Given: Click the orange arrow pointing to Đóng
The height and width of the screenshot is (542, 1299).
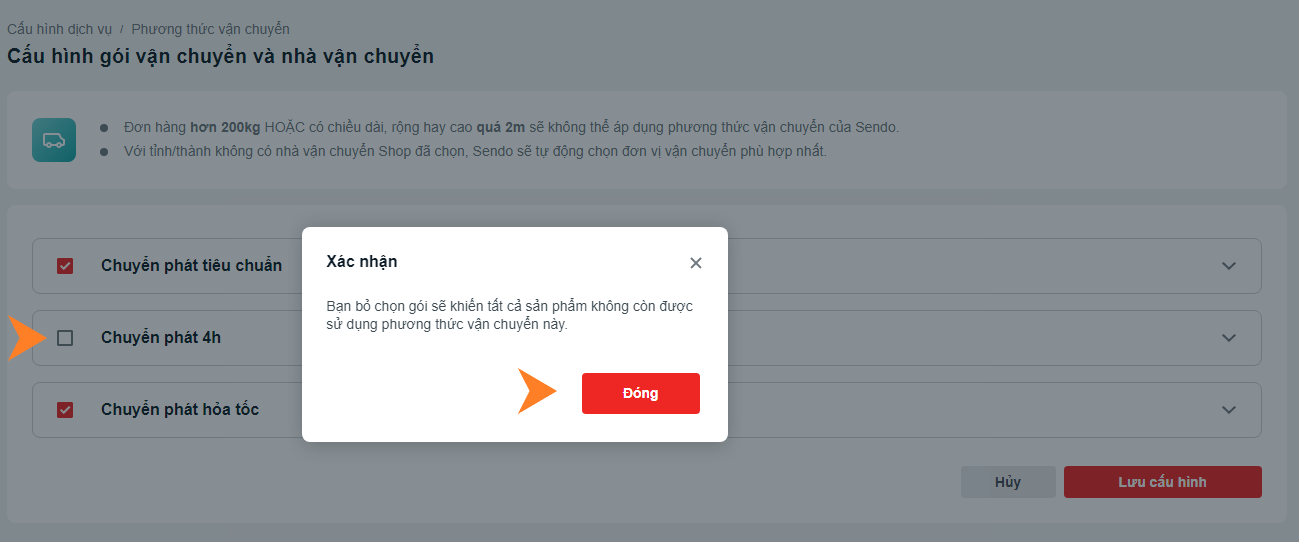Looking at the screenshot, I should (x=536, y=391).
